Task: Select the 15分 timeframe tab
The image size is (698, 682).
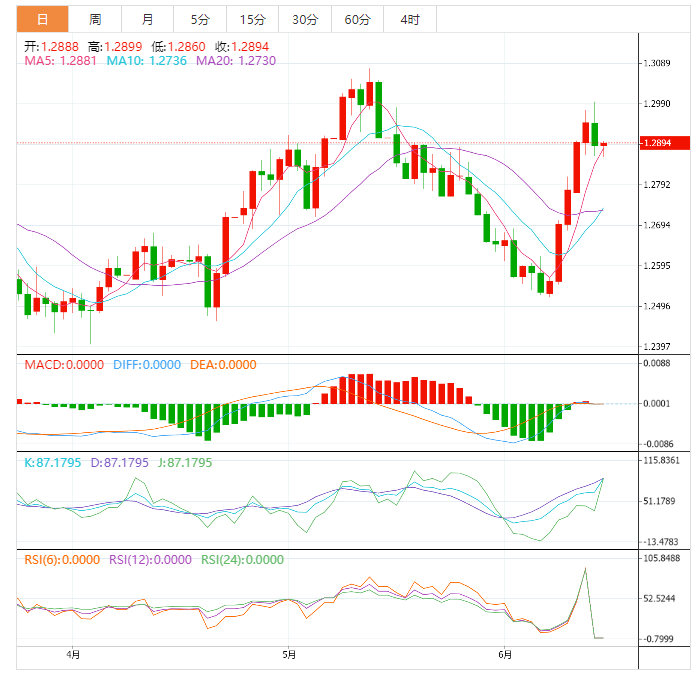Action: (x=252, y=19)
